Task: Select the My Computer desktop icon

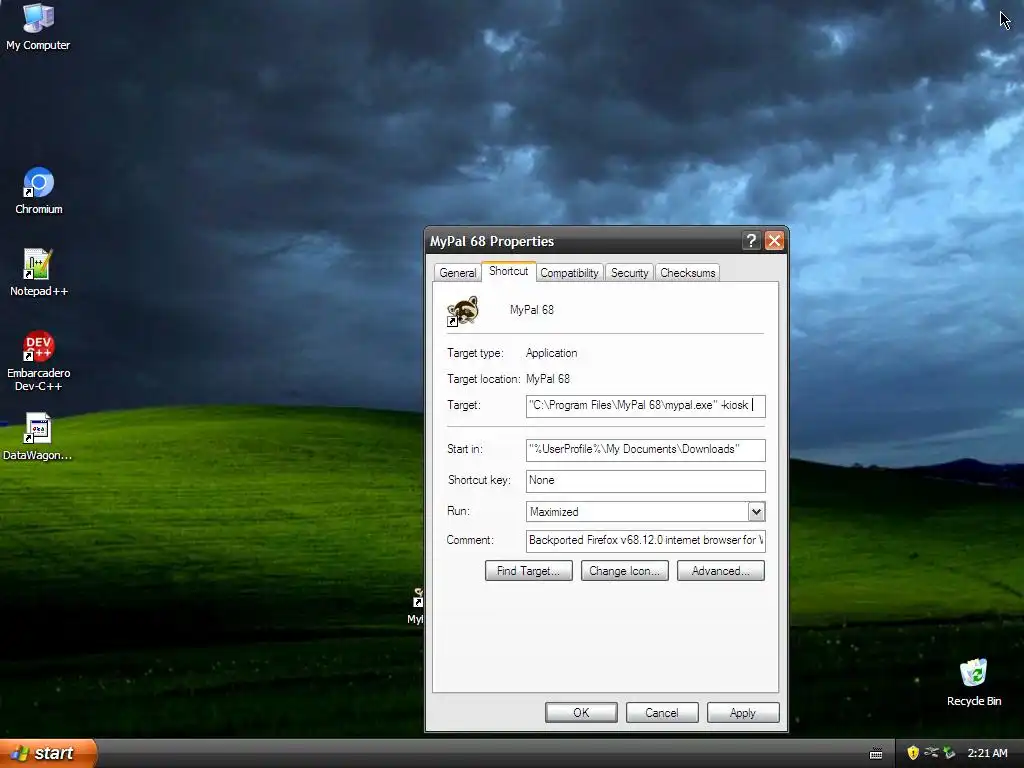Action: [x=38, y=26]
